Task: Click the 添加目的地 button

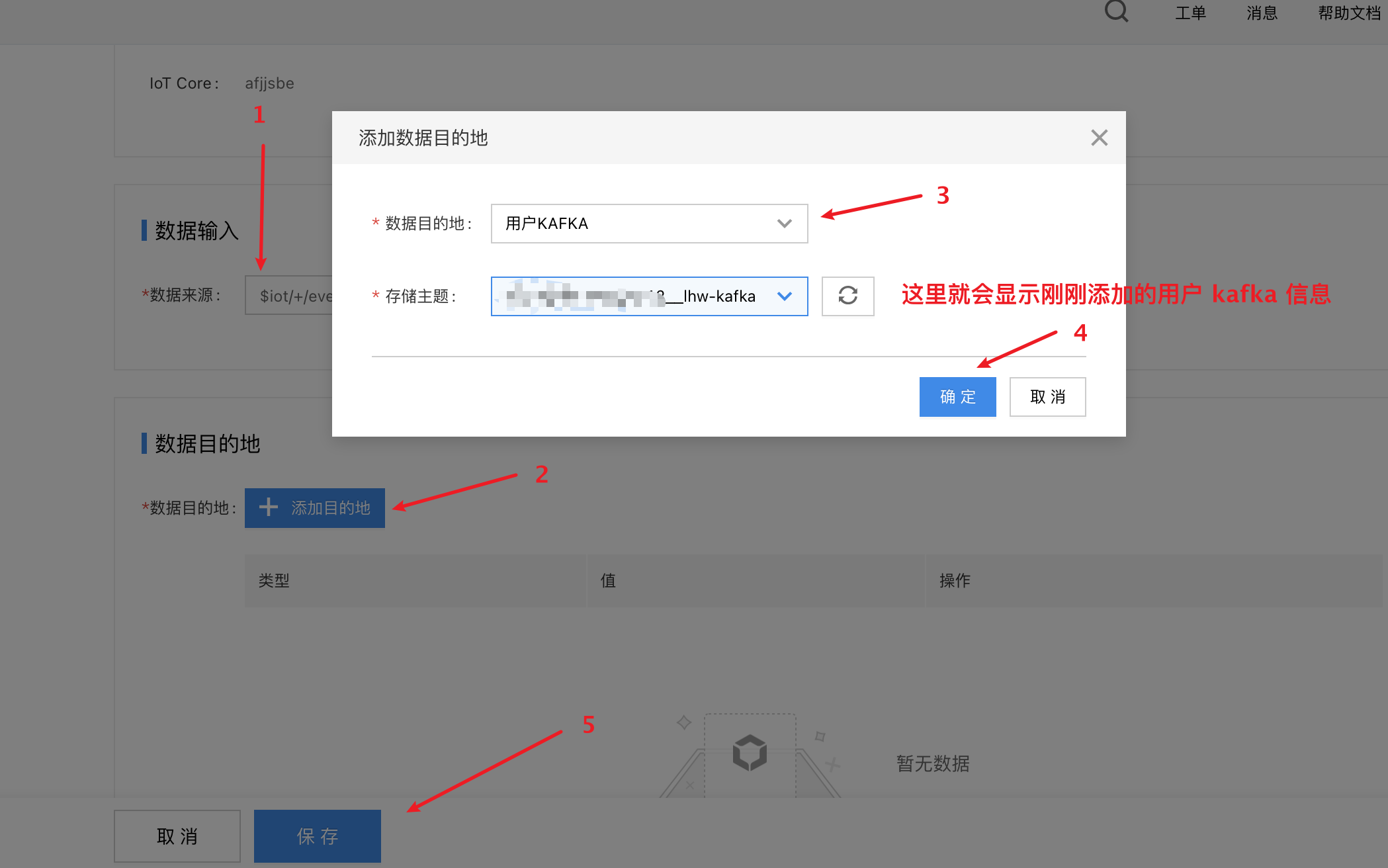Action: (314, 507)
